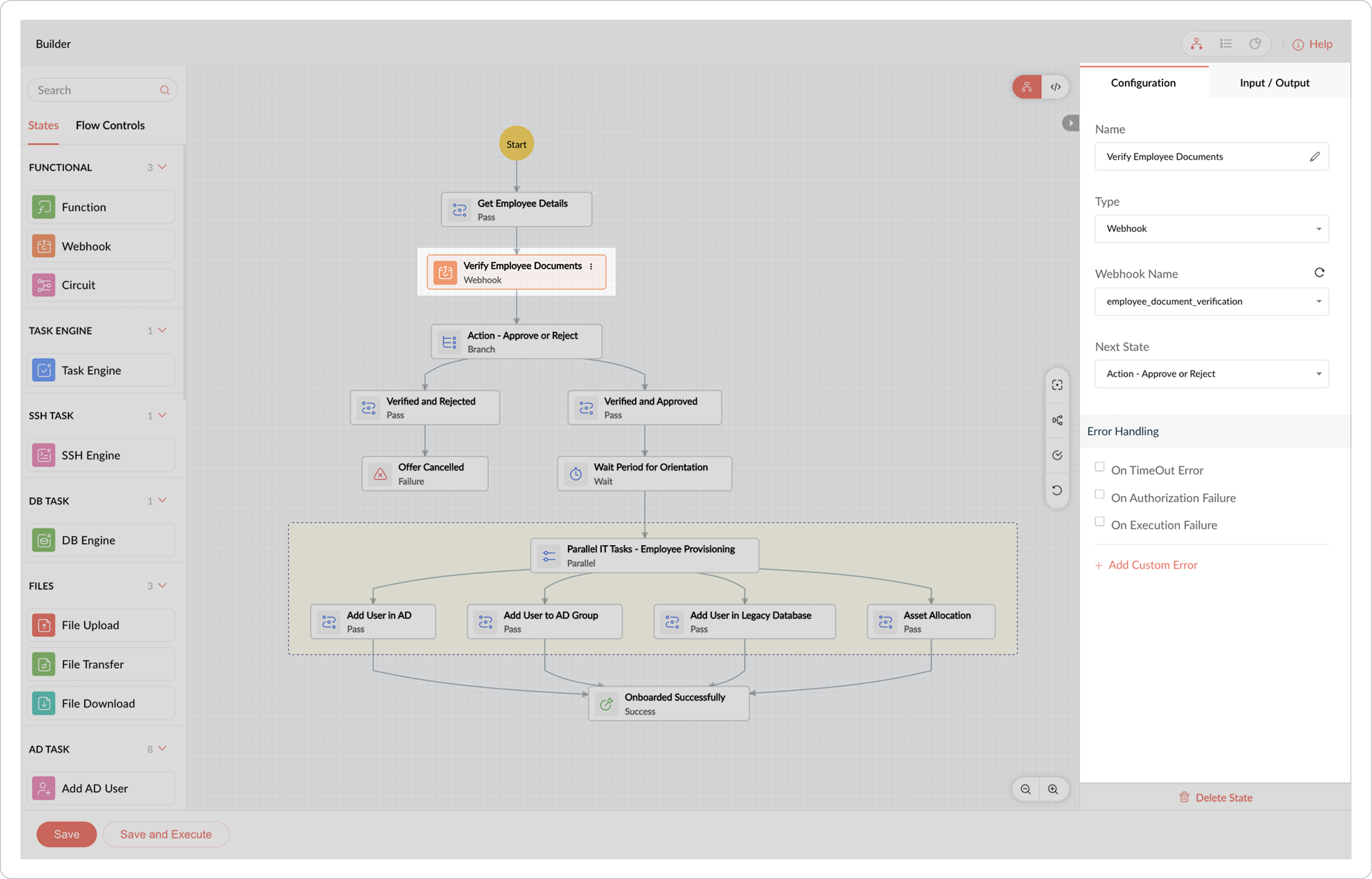Tick On Execution Failure checkbox
Screen dimensions: 1372x879
1099,522
